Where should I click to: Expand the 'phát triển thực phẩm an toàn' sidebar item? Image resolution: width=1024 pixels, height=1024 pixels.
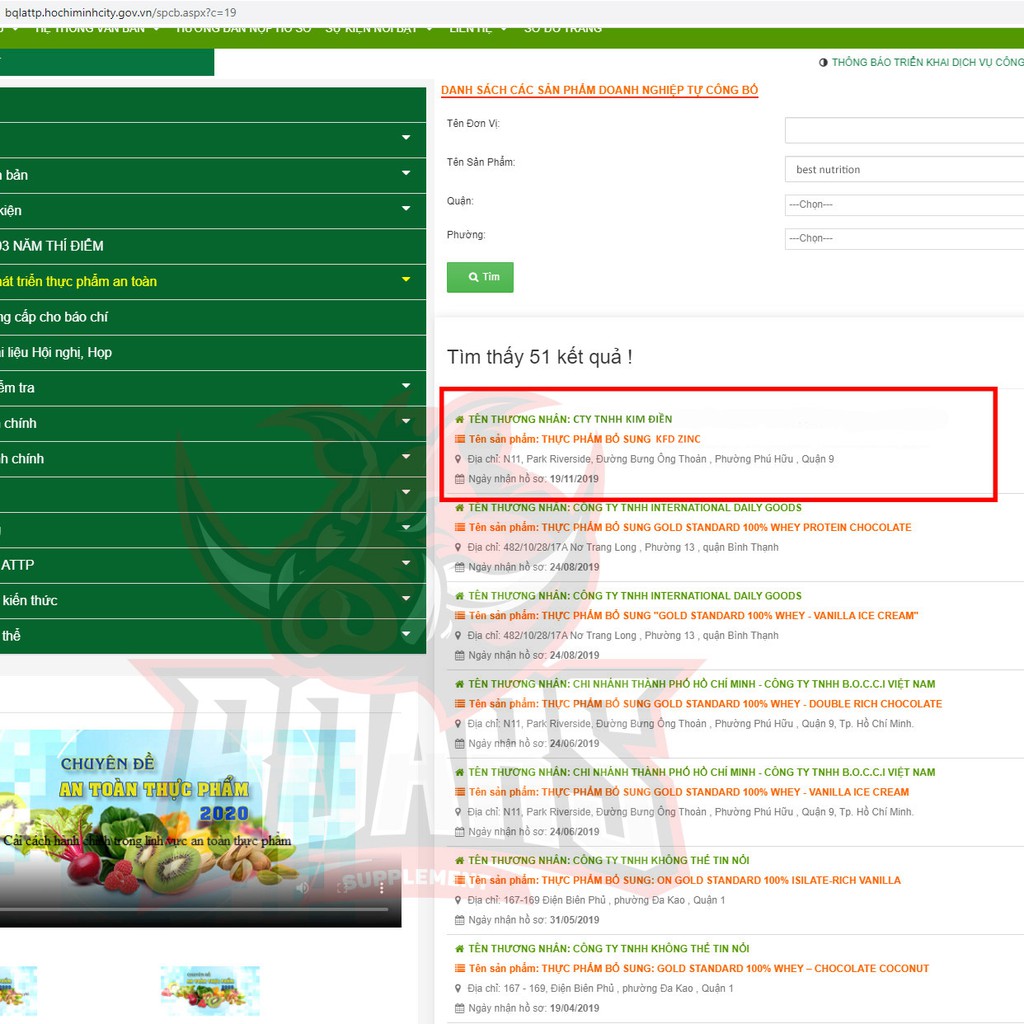(x=406, y=281)
